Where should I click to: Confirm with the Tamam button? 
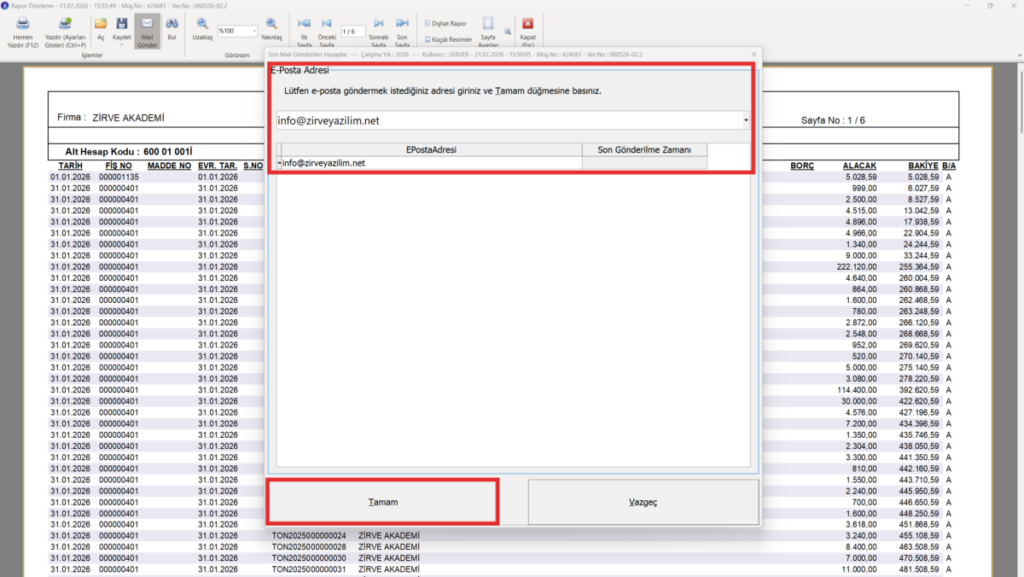pos(383,502)
